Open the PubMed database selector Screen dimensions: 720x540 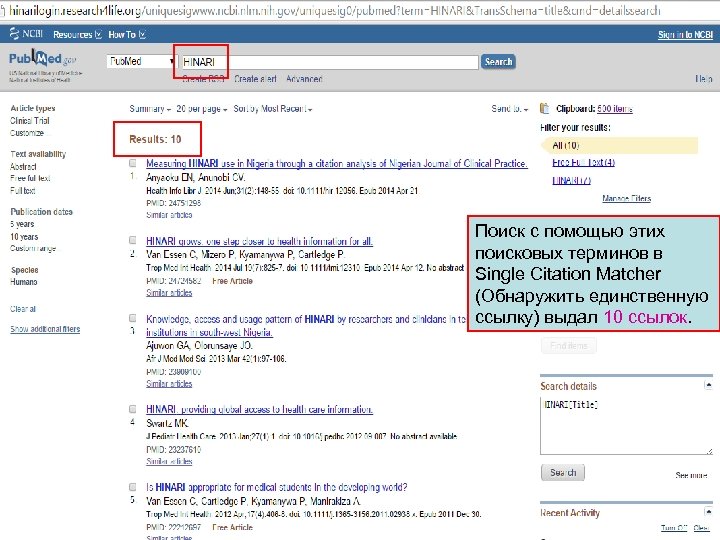(x=141, y=61)
